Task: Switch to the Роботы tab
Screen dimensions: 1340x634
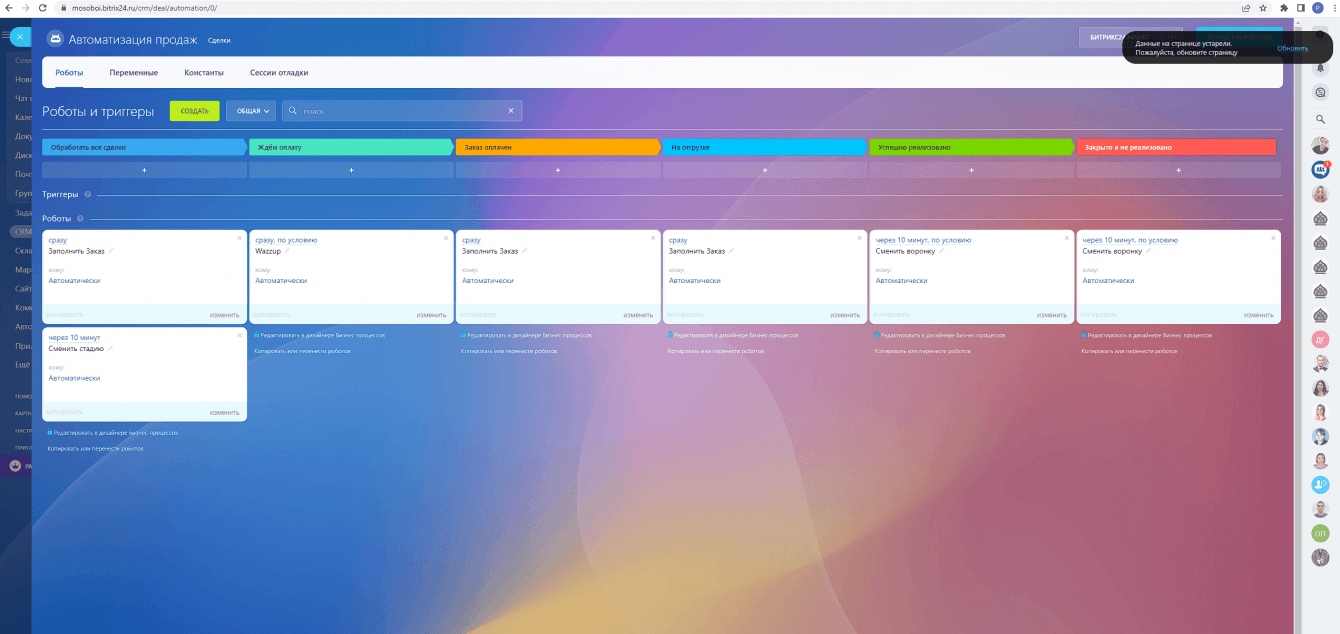Action: [69, 73]
